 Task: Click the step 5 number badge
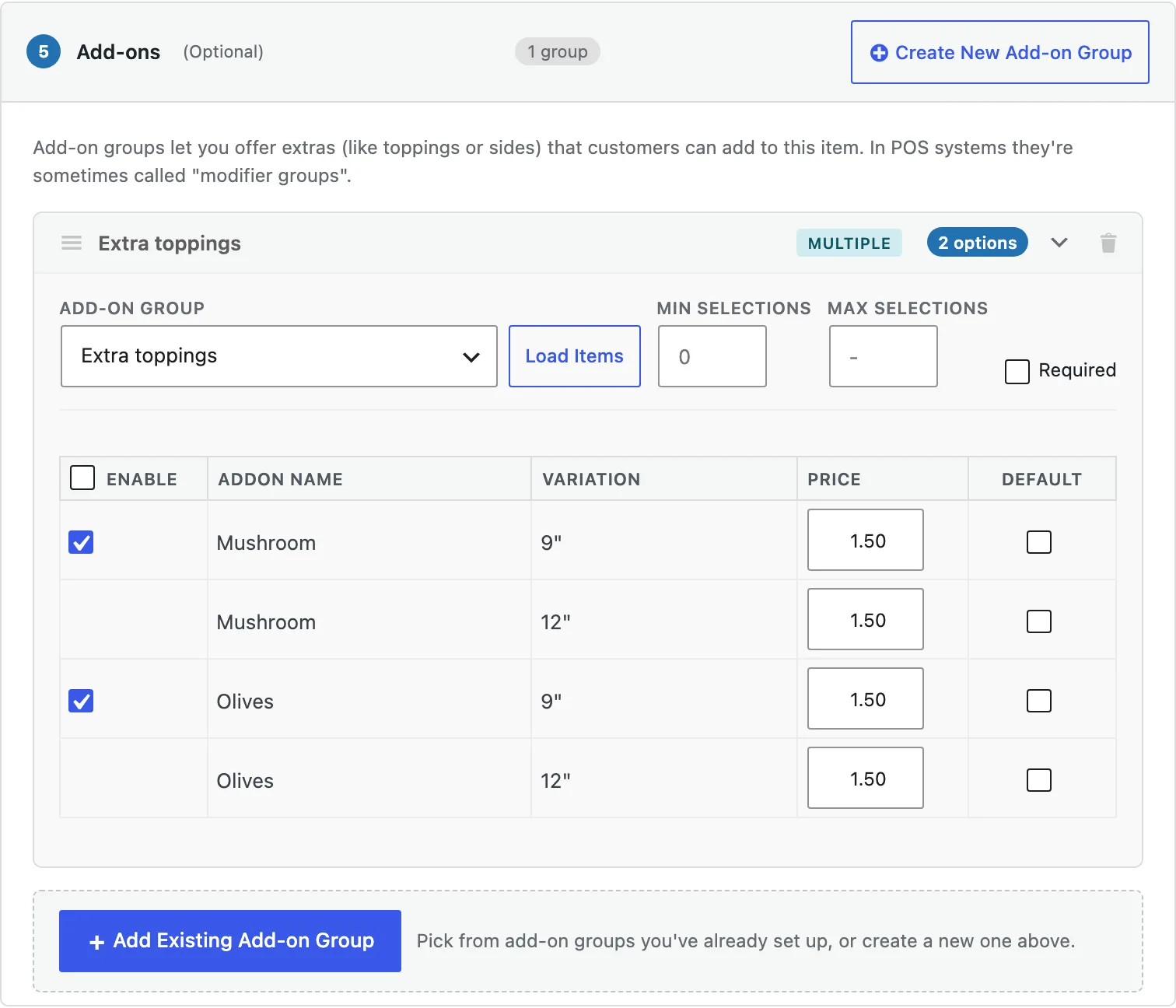pyautogui.click(x=44, y=51)
